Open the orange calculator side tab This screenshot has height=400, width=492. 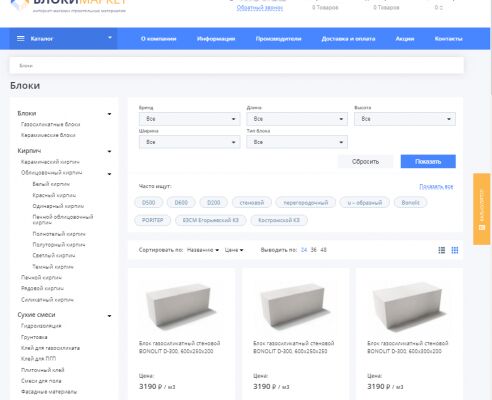click(482, 209)
